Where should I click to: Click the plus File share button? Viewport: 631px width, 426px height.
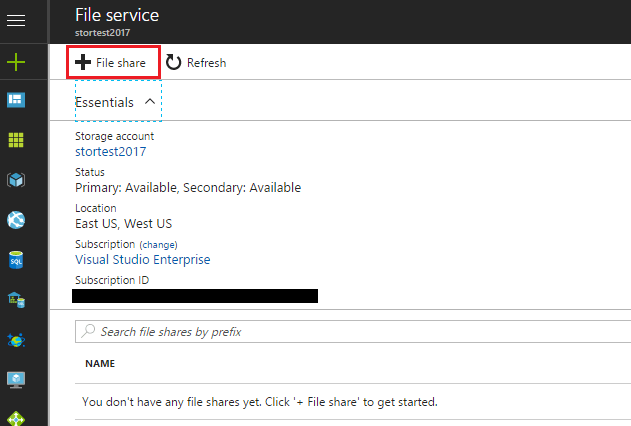(x=113, y=62)
